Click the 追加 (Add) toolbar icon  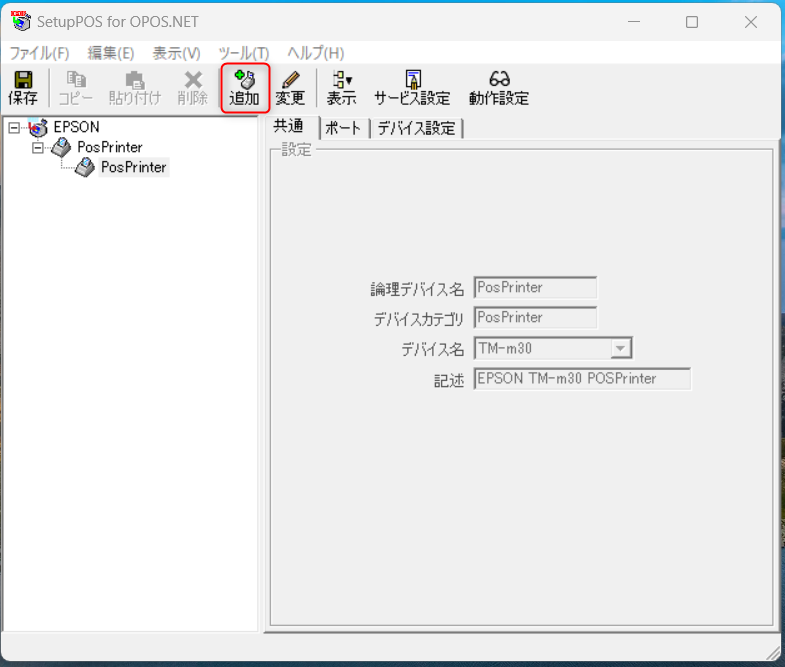tap(245, 87)
